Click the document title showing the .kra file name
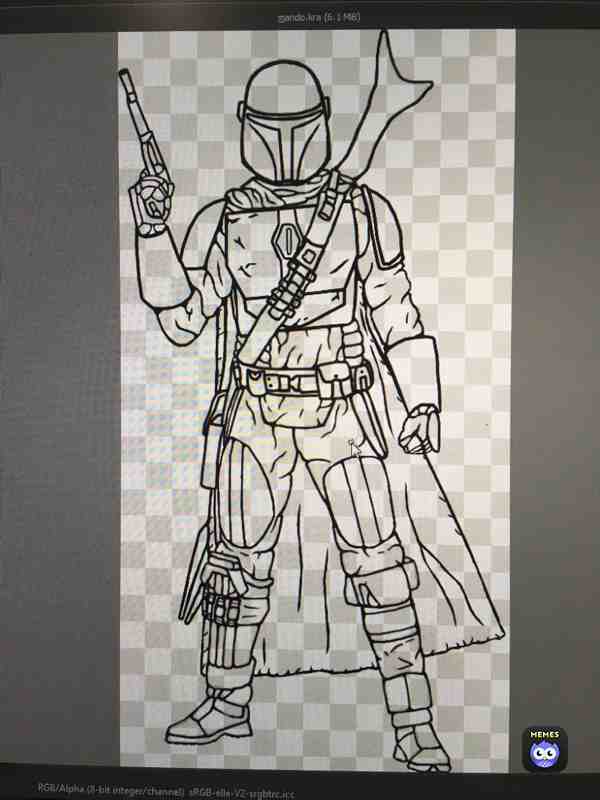 pos(319,17)
